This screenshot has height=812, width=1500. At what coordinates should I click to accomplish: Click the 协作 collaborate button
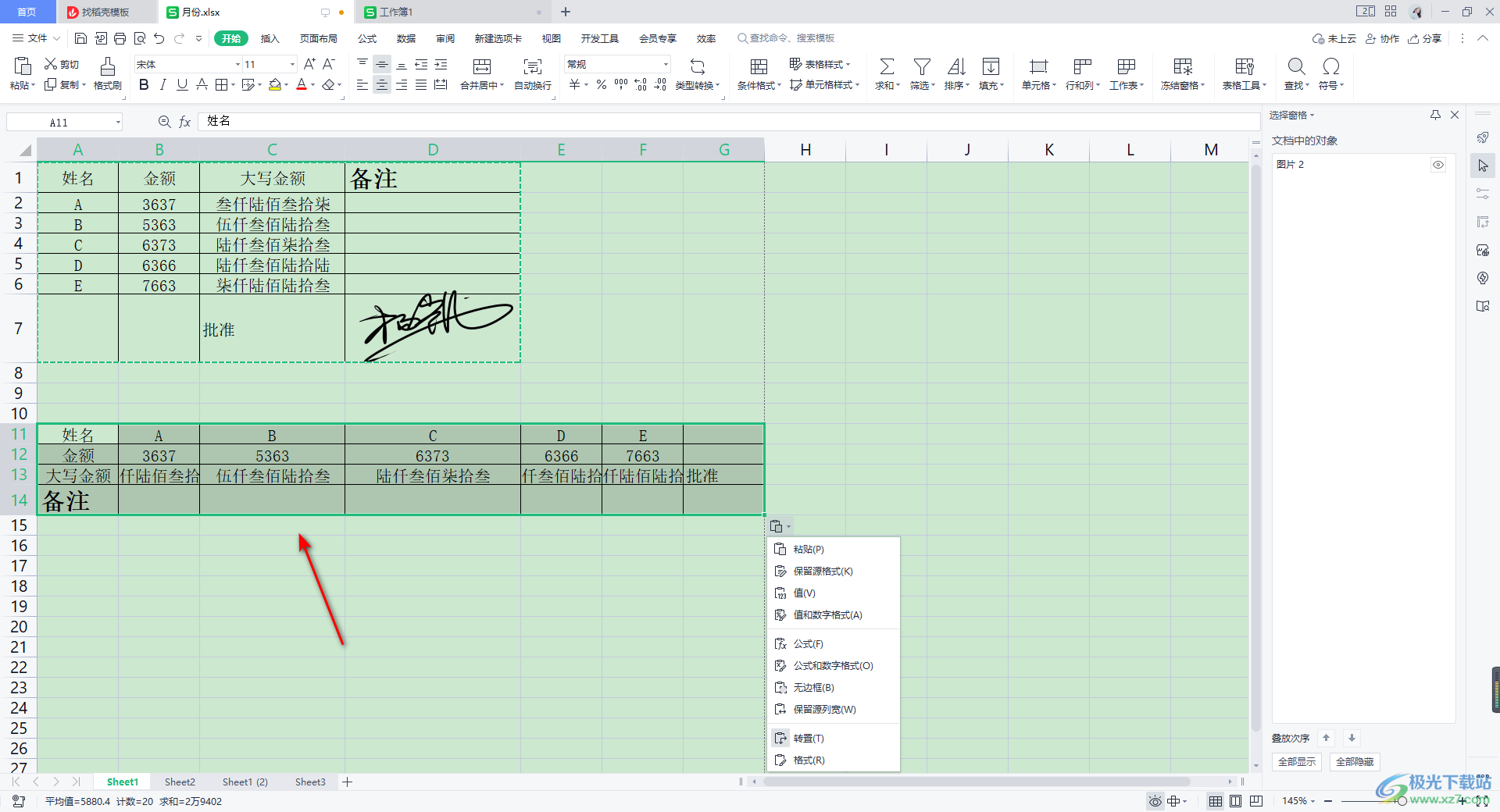[x=1382, y=38]
